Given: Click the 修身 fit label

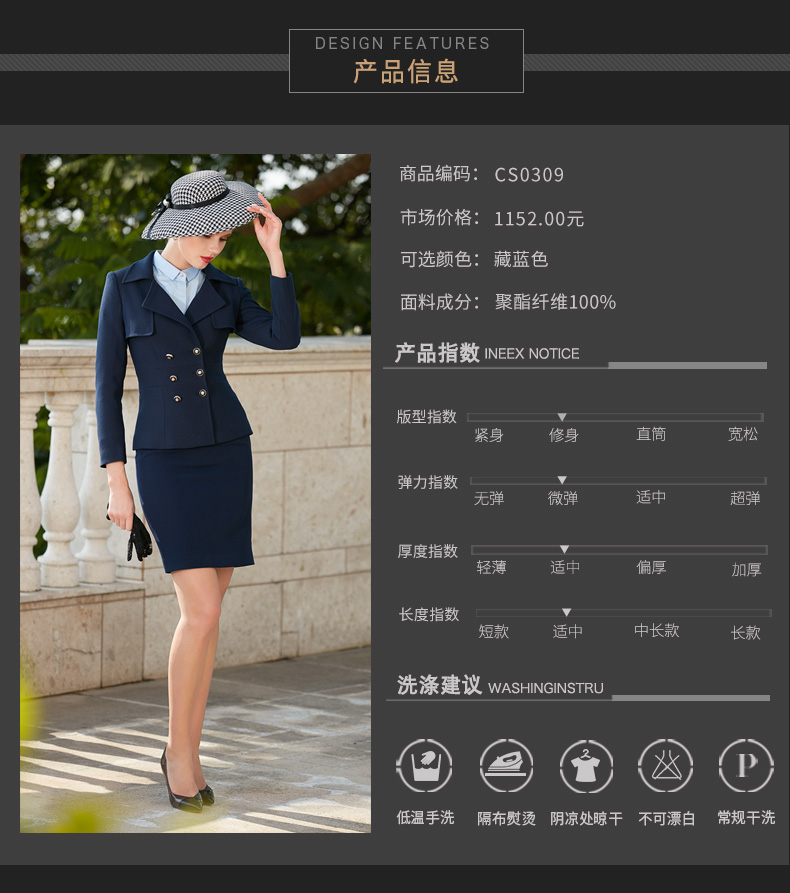Looking at the screenshot, I should pos(564,436).
